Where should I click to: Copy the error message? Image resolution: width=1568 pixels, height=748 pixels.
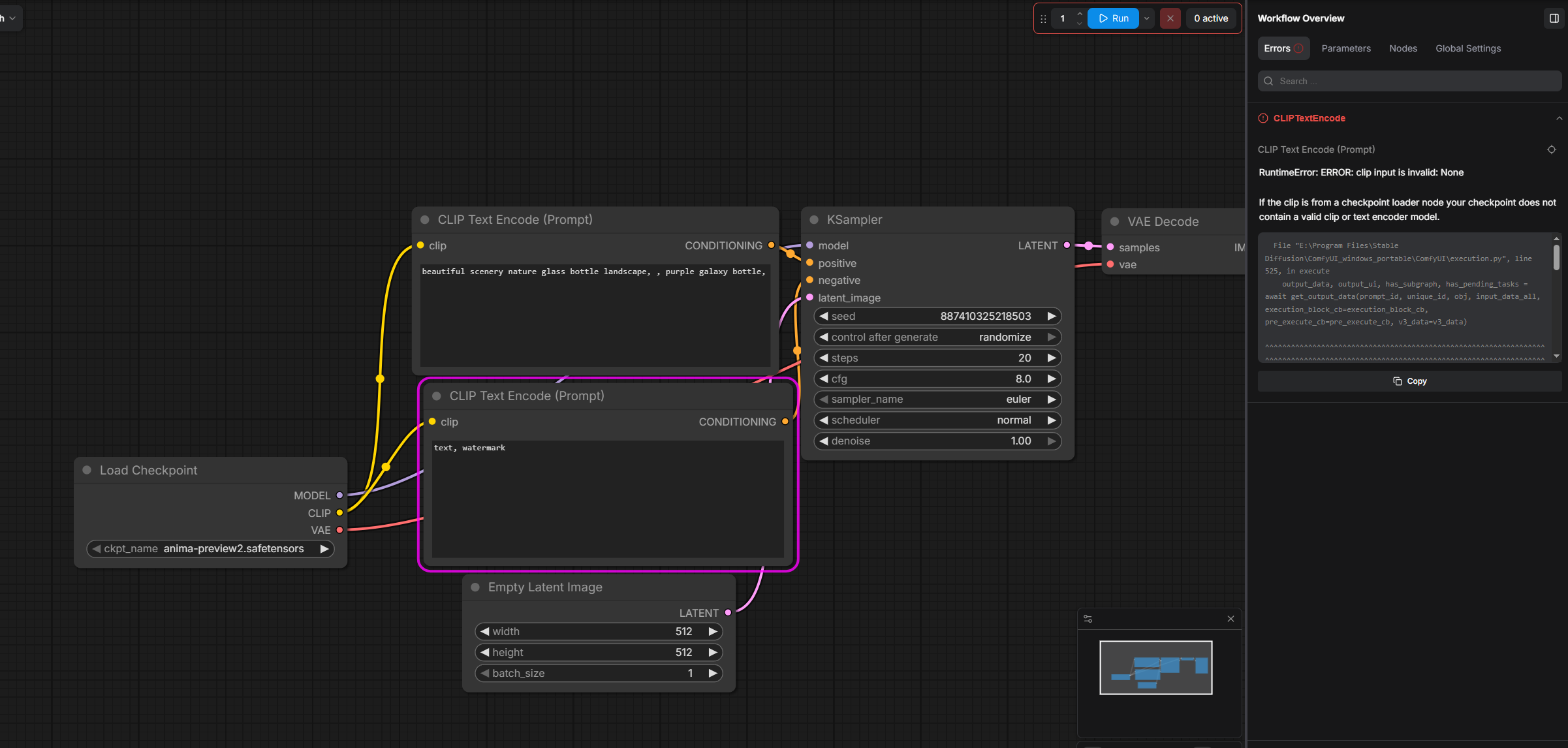coord(1409,381)
